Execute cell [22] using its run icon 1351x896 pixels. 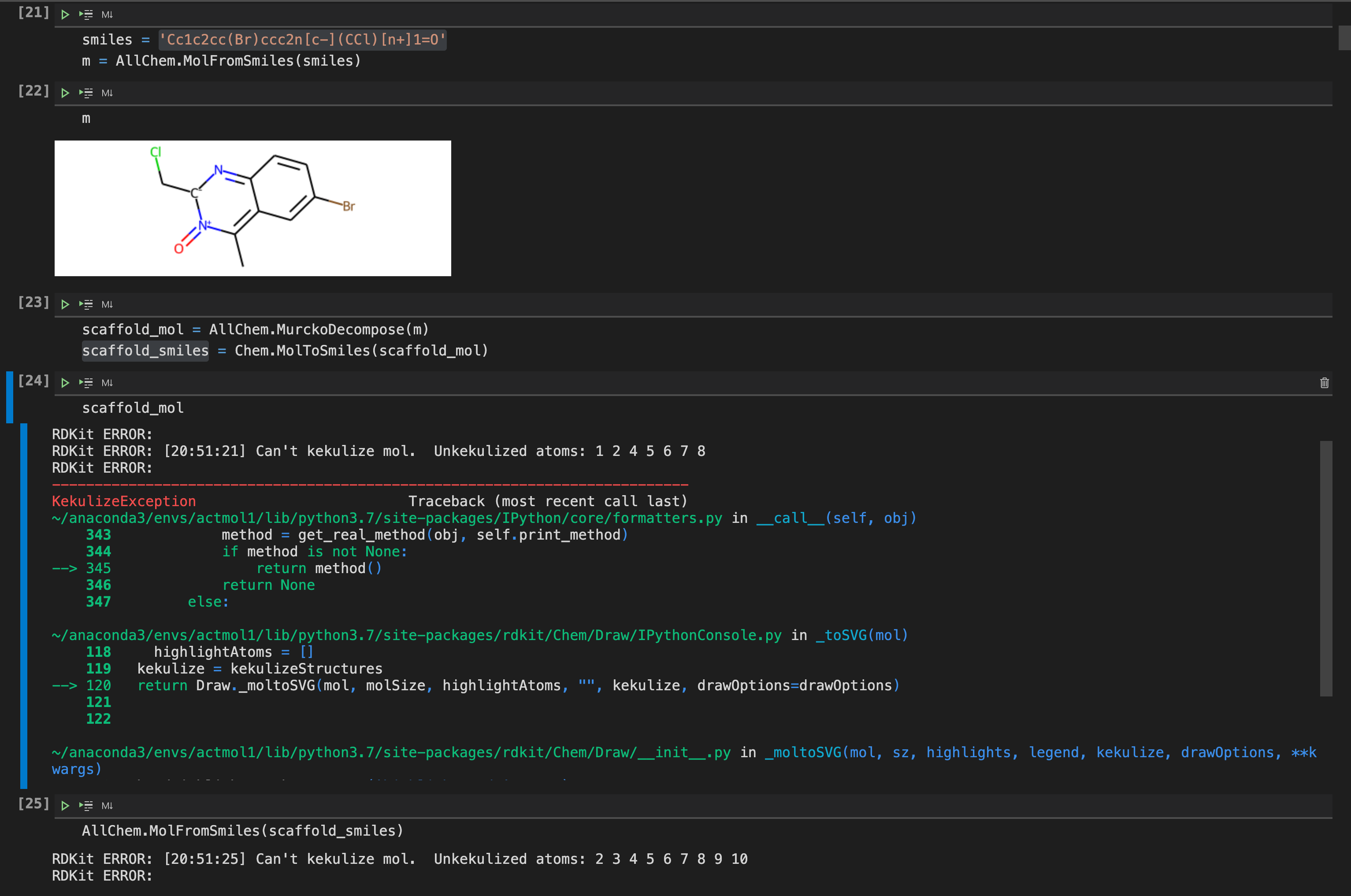point(65,93)
